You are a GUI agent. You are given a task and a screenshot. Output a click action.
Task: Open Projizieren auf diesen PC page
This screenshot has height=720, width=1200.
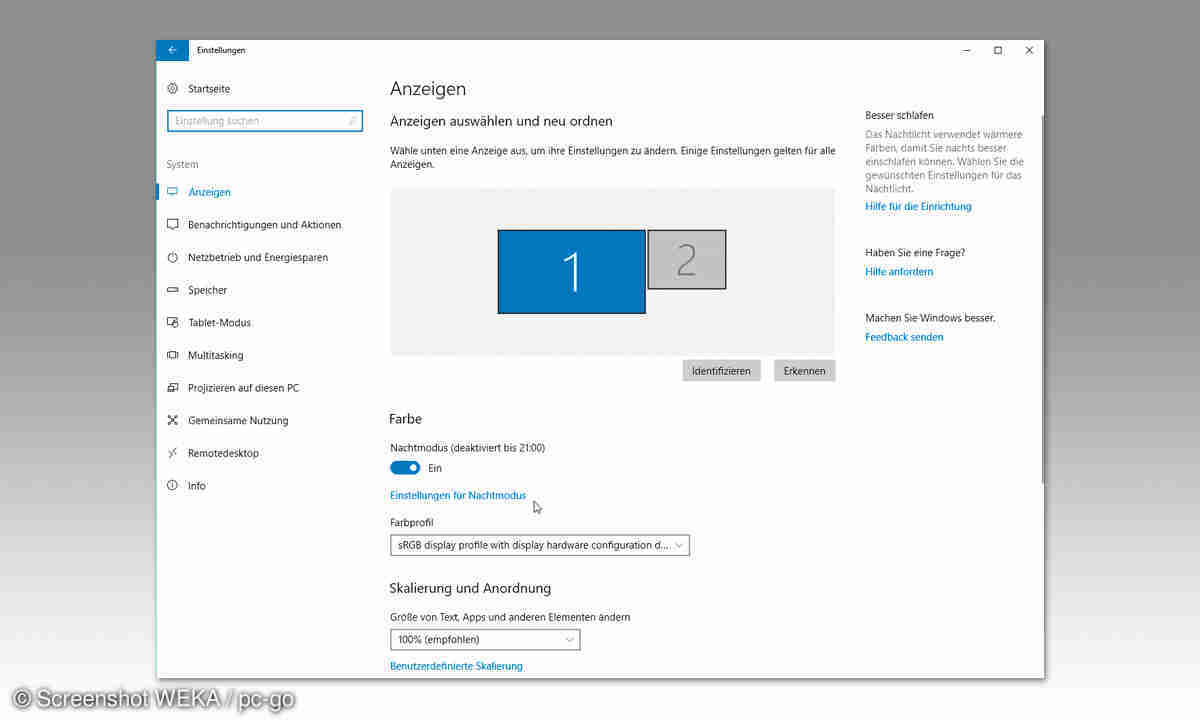coord(243,388)
